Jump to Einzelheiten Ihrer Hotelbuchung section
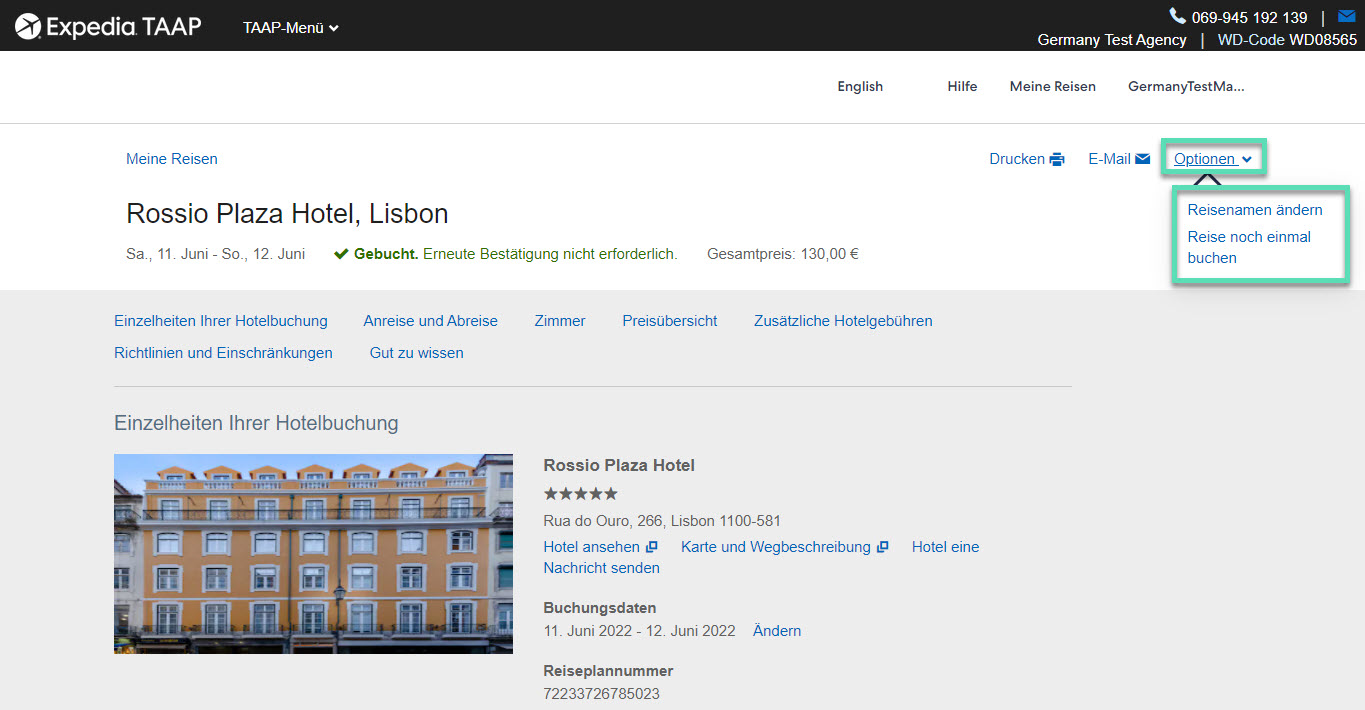 pyautogui.click(x=221, y=321)
